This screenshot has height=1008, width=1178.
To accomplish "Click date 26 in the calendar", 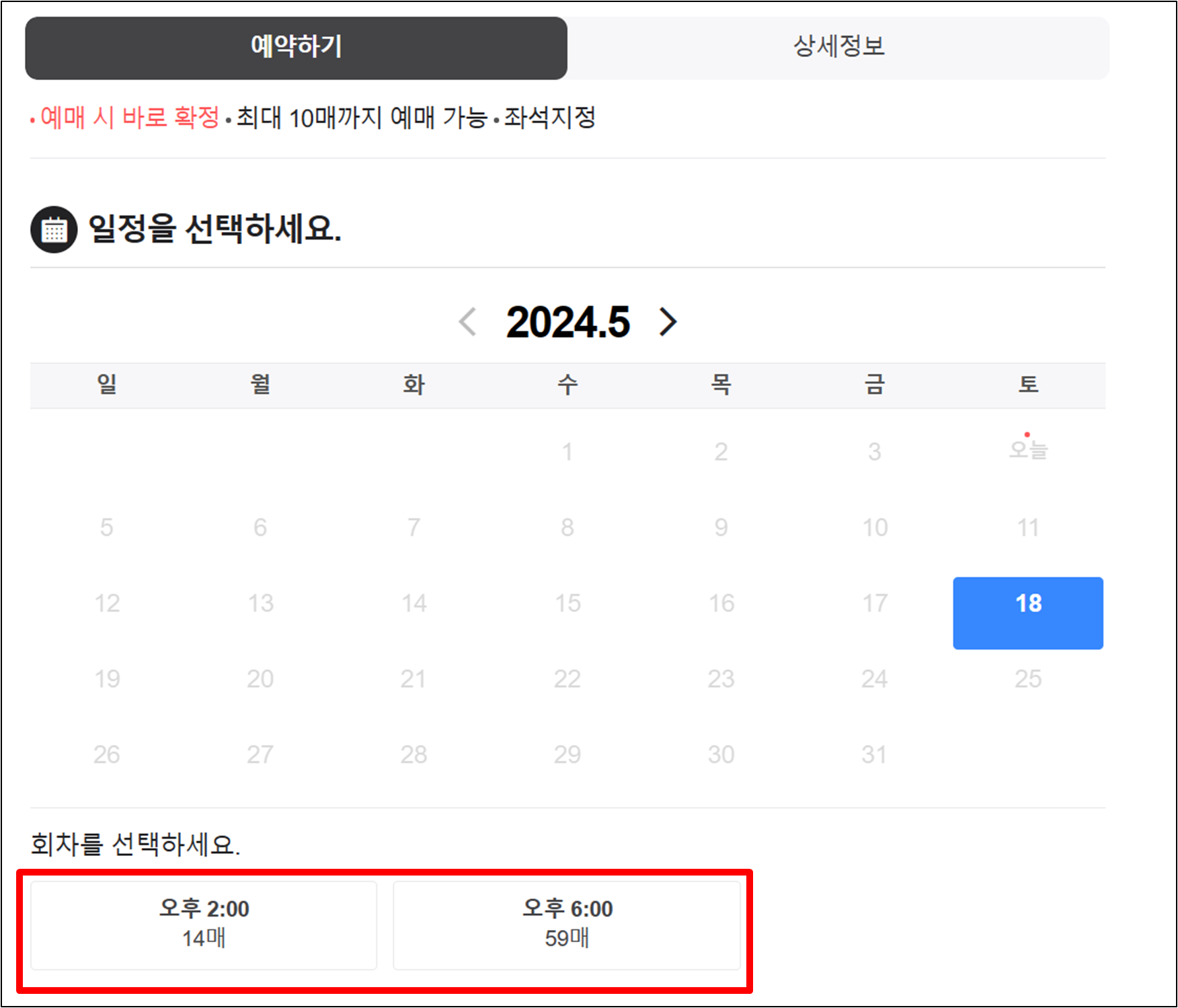I will pyautogui.click(x=107, y=755).
